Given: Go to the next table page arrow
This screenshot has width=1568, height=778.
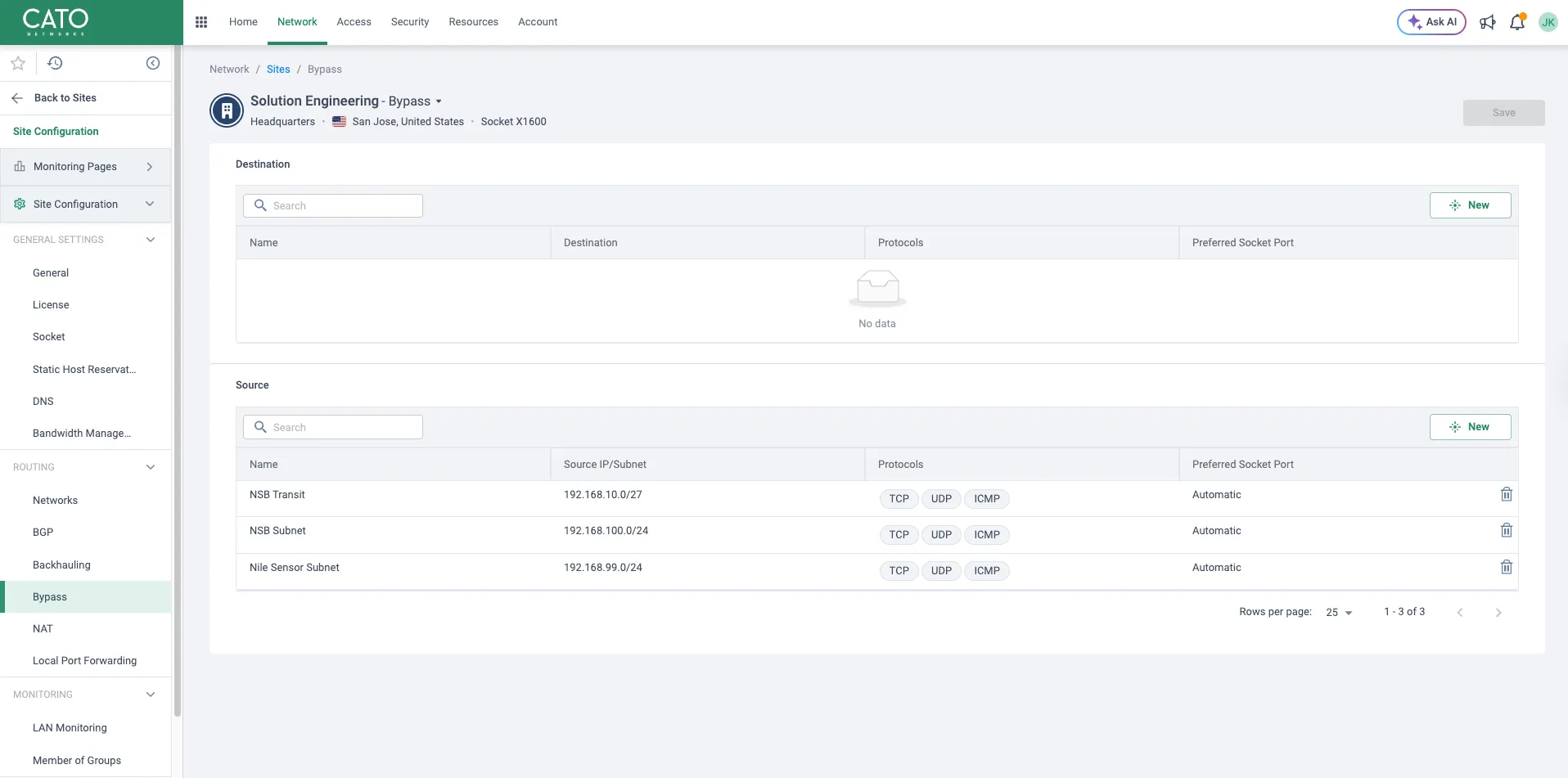Looking at the screenshot, I should (1498, 613).
